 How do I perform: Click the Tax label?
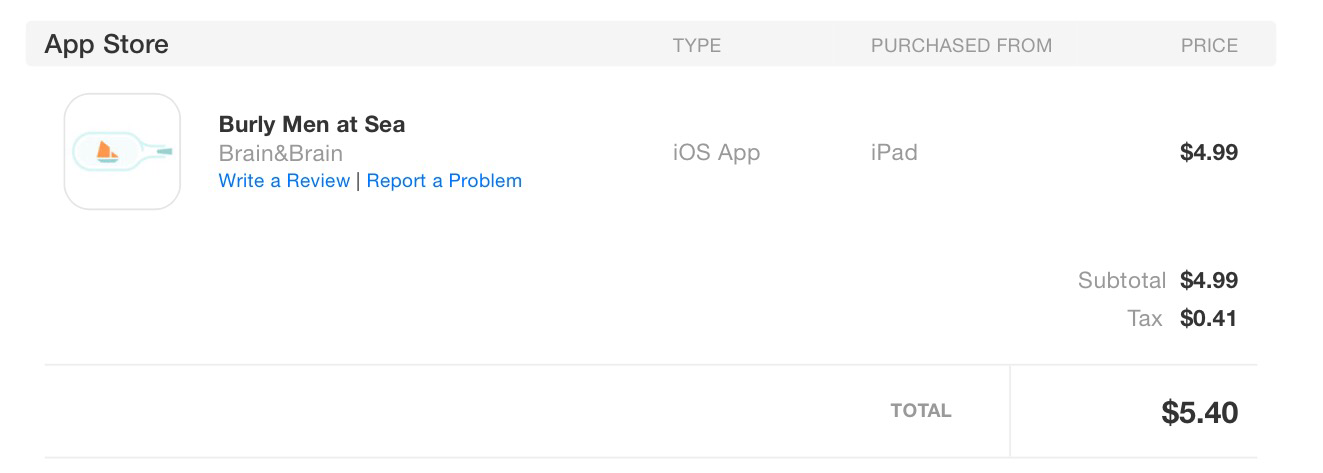tap(1144, 319)
